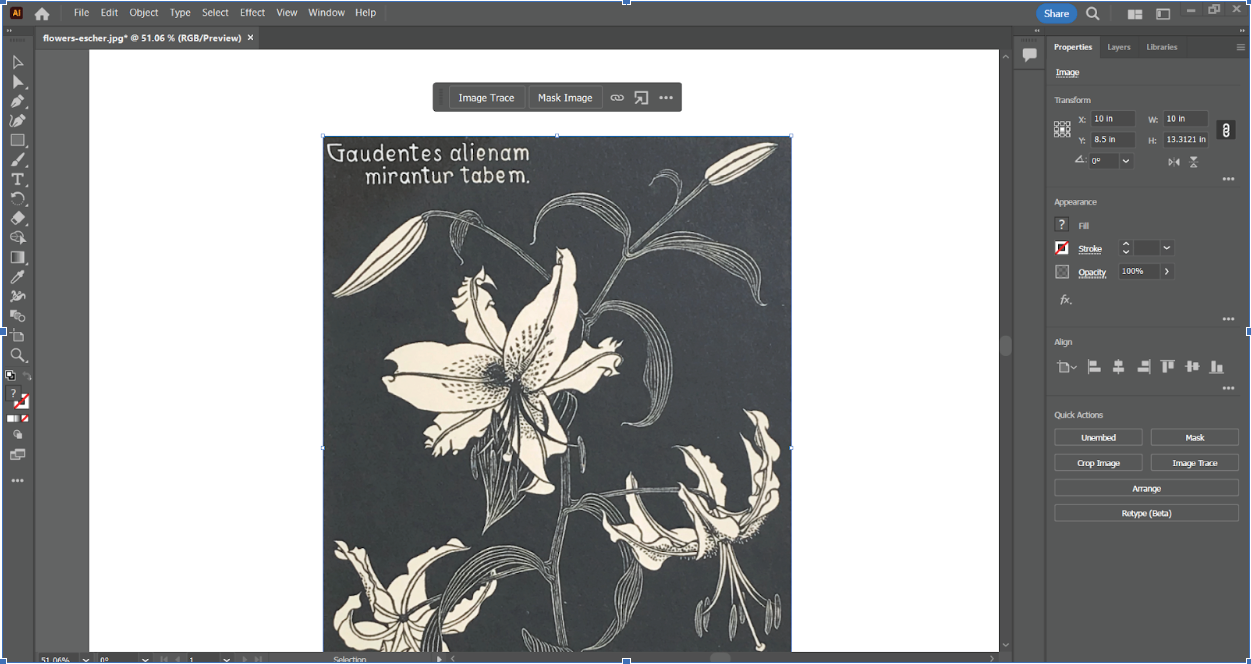Flip image horizontally in Transform section
This screenshot has height=664, width=1251.
point(1174,162)
